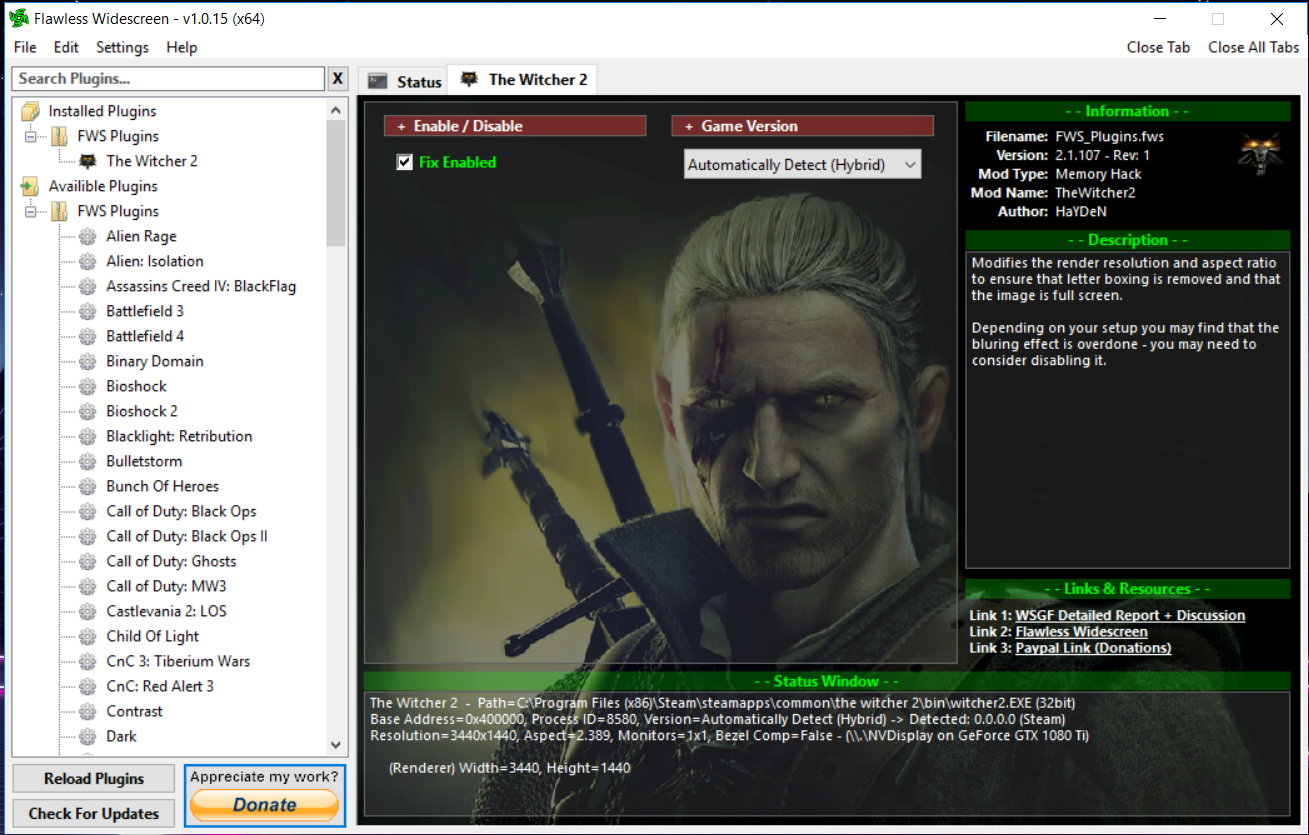Click gear icon beside Castlevania 2: LOS

(88, 611)
